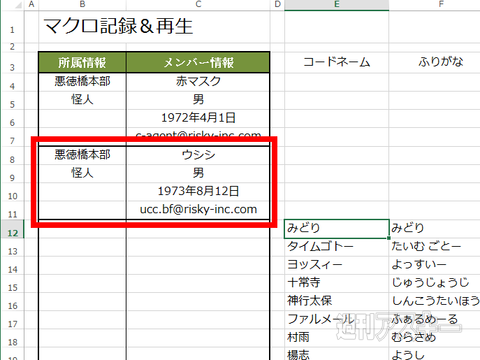The image size is (480, 360).
Task: Select the 男 cell in row 9
Action: (x=198, y=174)
